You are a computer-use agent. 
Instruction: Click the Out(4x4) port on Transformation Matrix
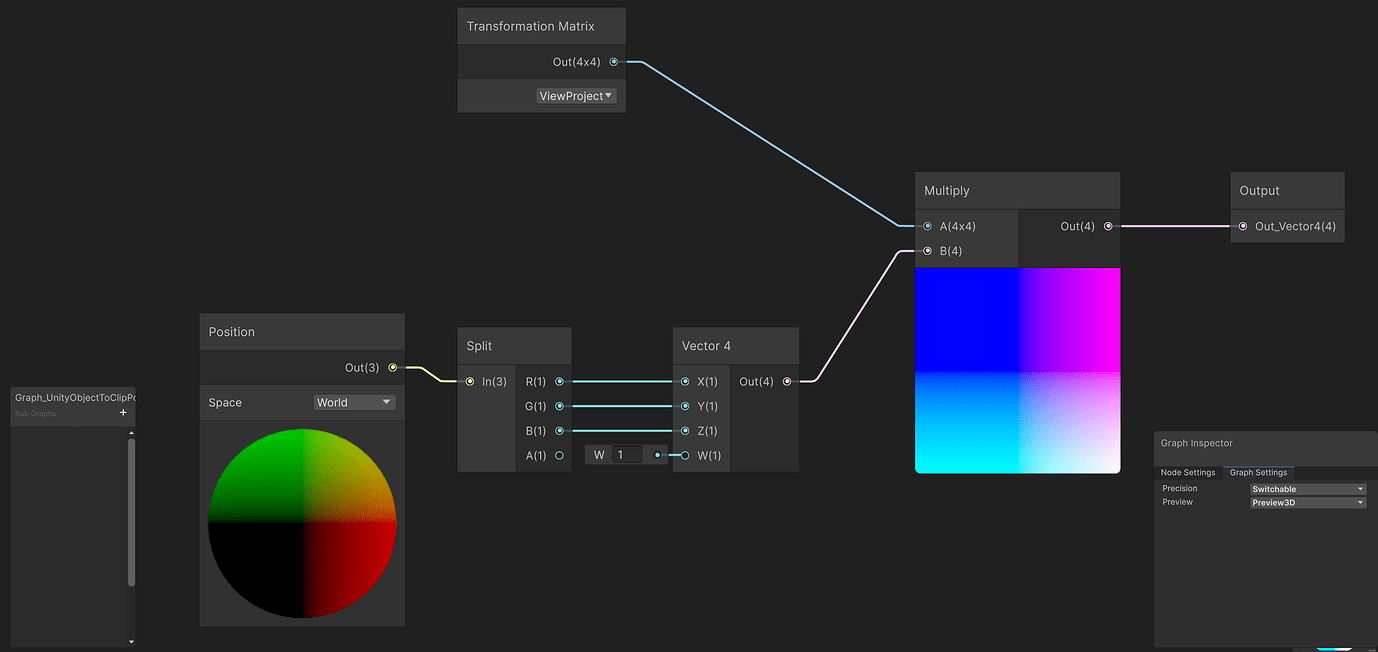tap(613, 61)
